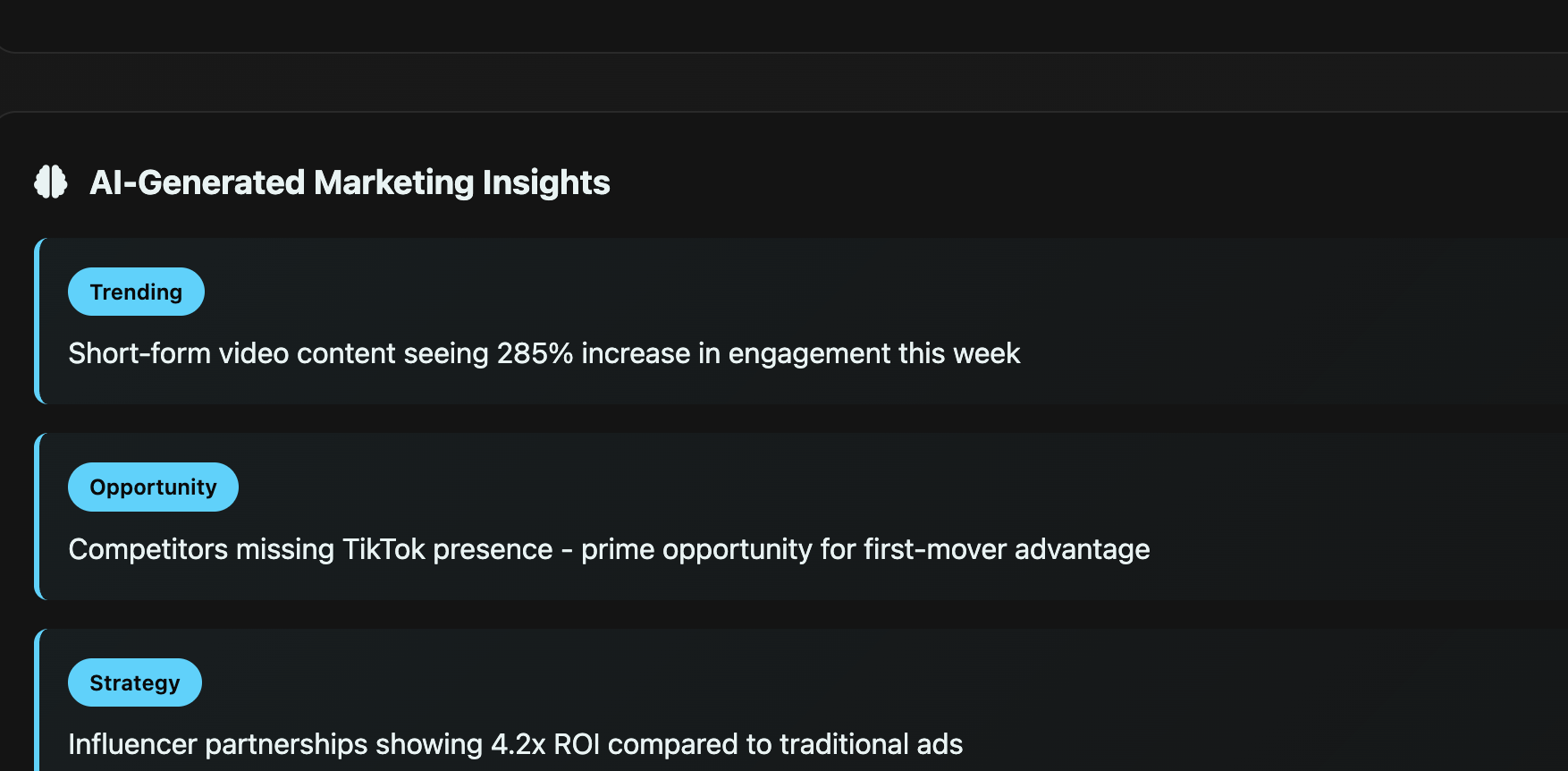This screenshot has height=771, width=1568.
Task: Click the AI-Generated Marketing Insights heading
Action: tap(350, 182)
